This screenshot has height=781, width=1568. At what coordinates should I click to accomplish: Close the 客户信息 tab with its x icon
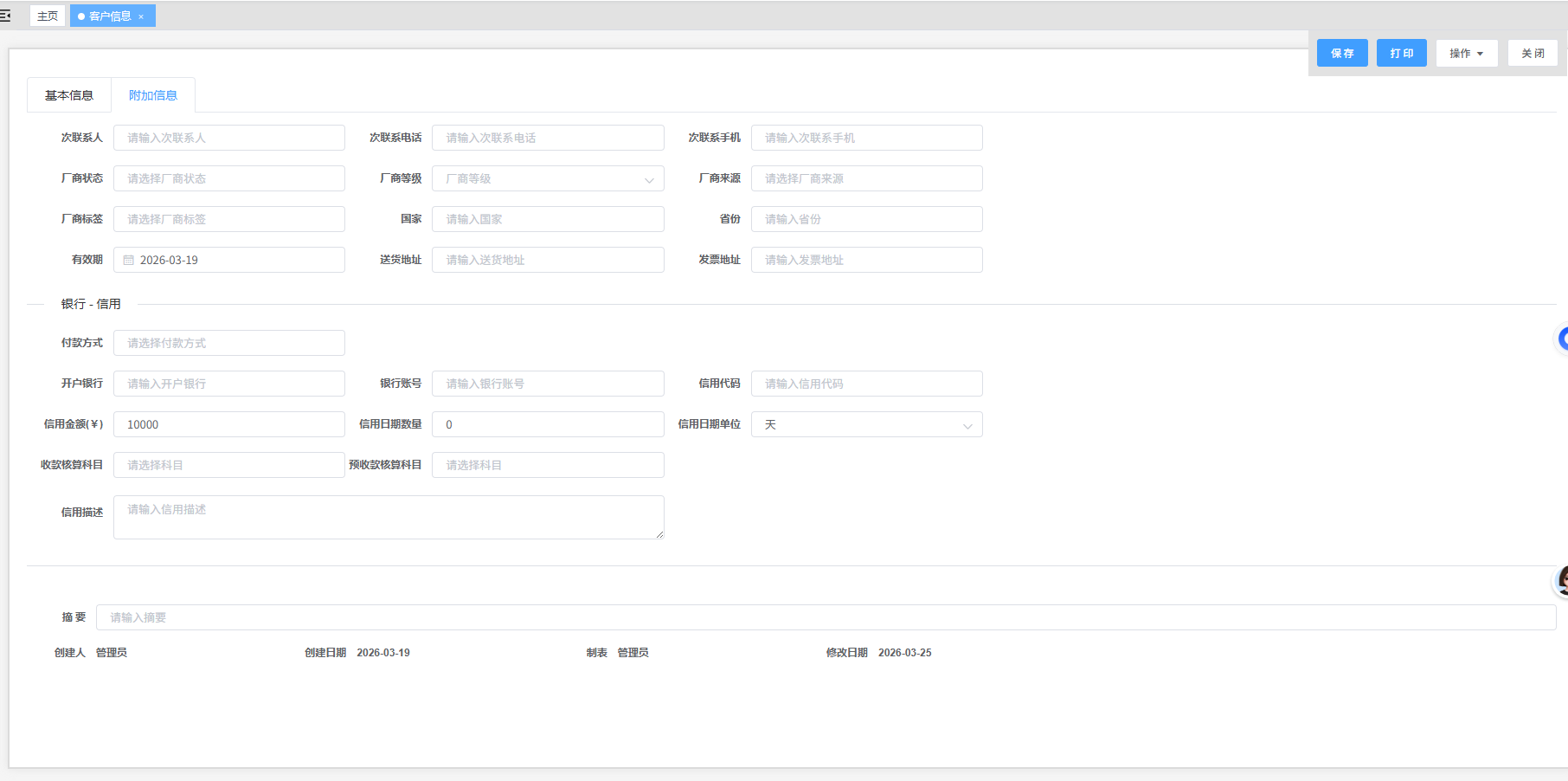click(x=141, y=16)
